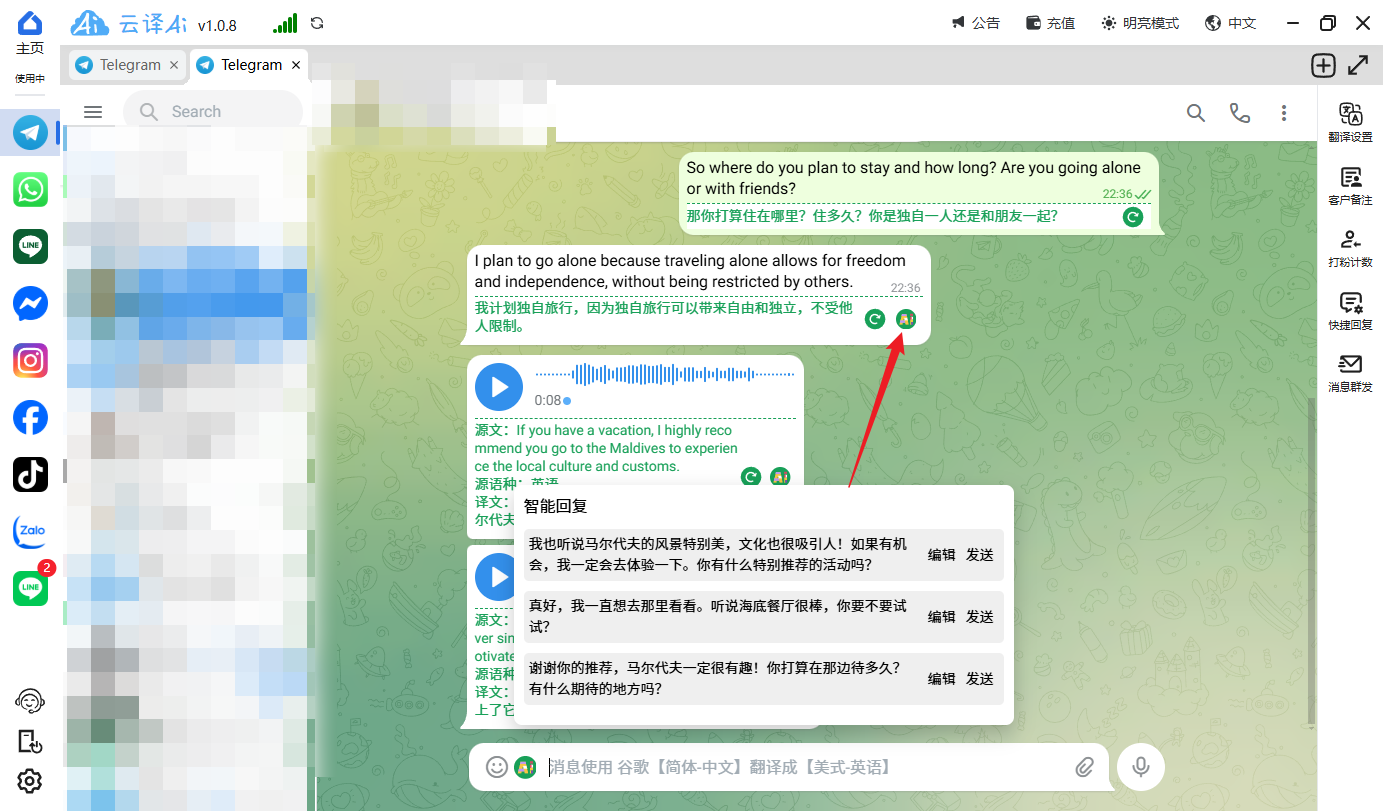Edit the second smart reply suggestion

941,617
